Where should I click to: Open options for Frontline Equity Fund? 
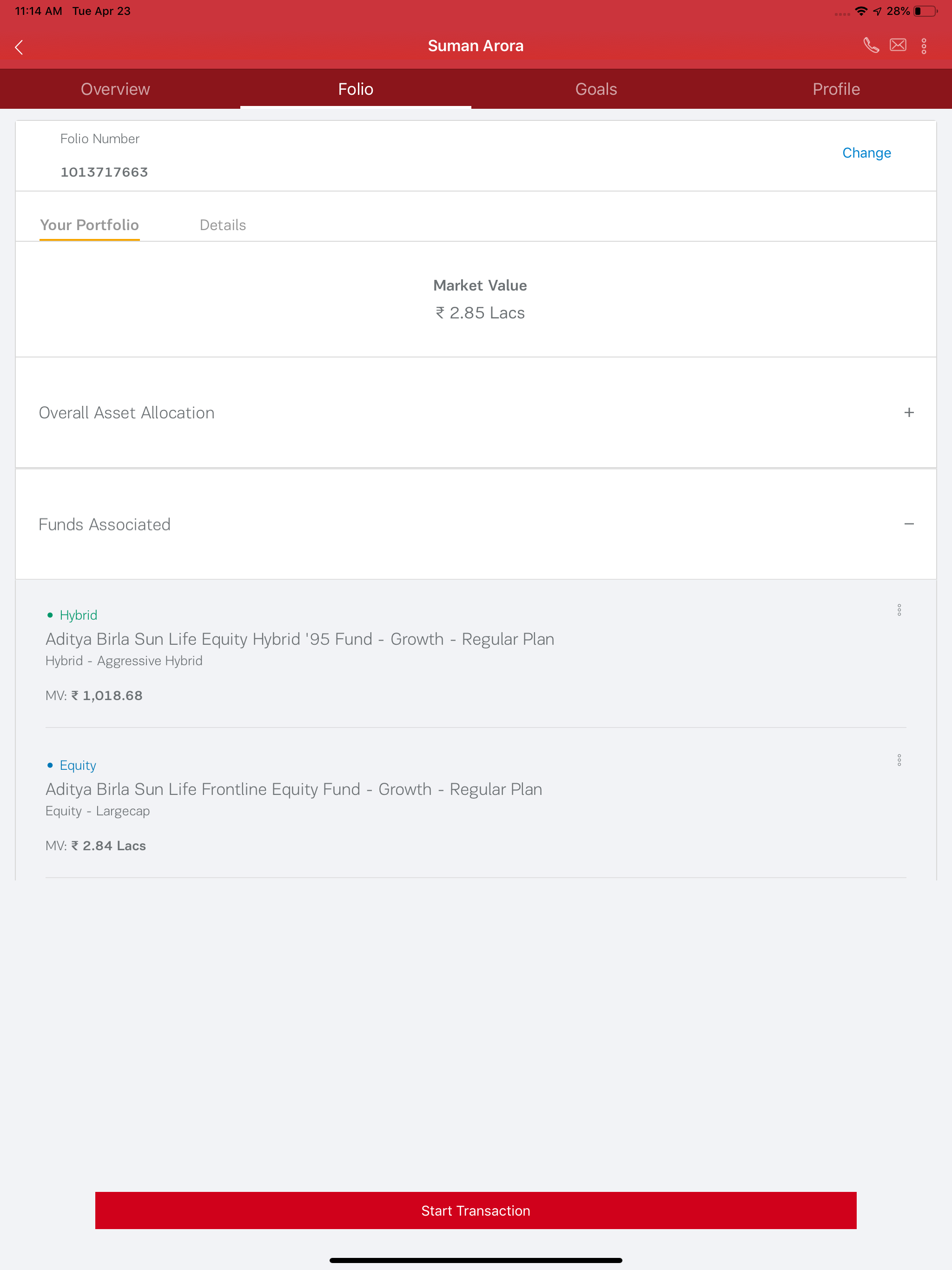click(899, 760)
